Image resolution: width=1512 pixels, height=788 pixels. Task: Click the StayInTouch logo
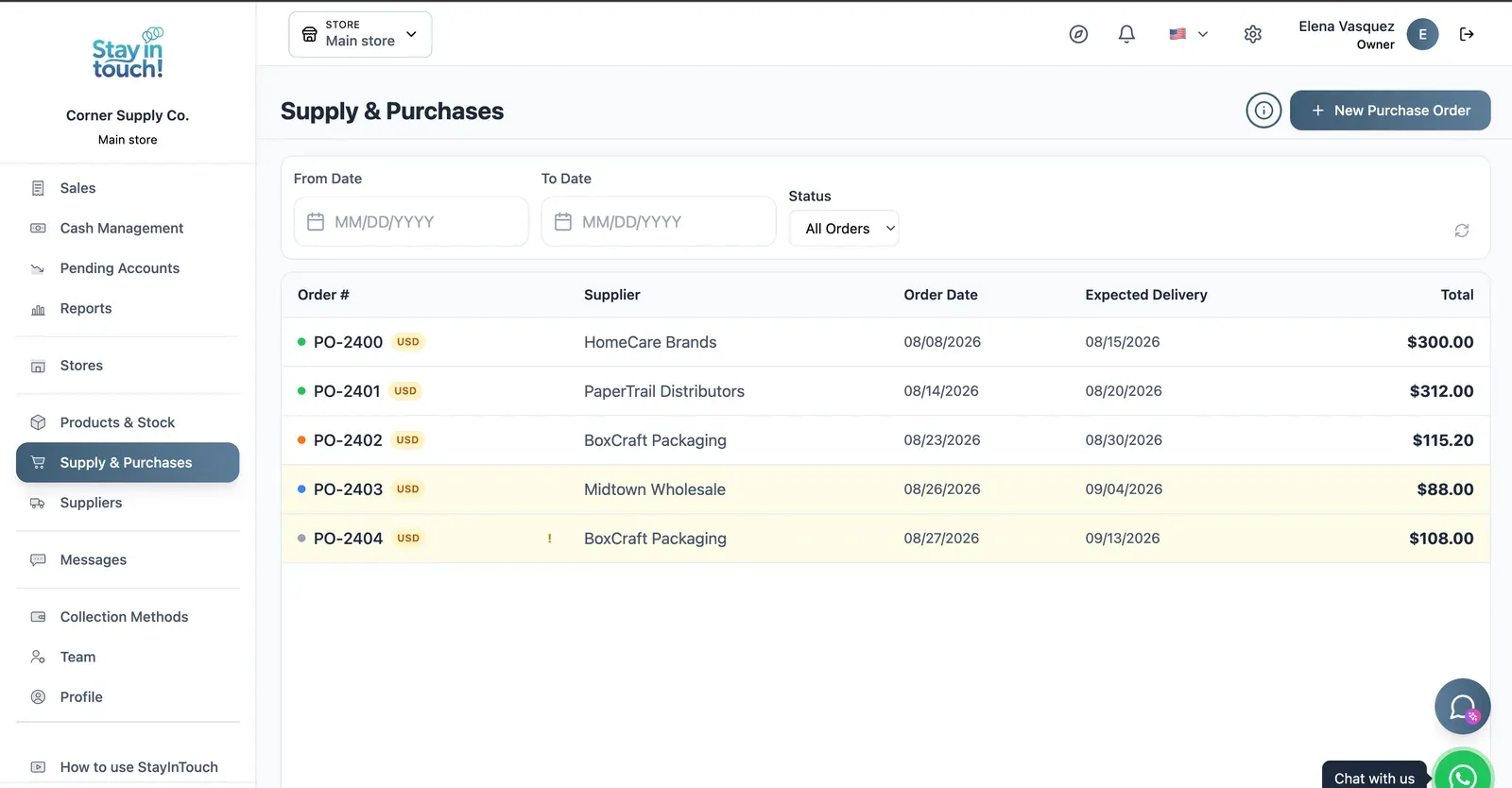coord(128,53)
